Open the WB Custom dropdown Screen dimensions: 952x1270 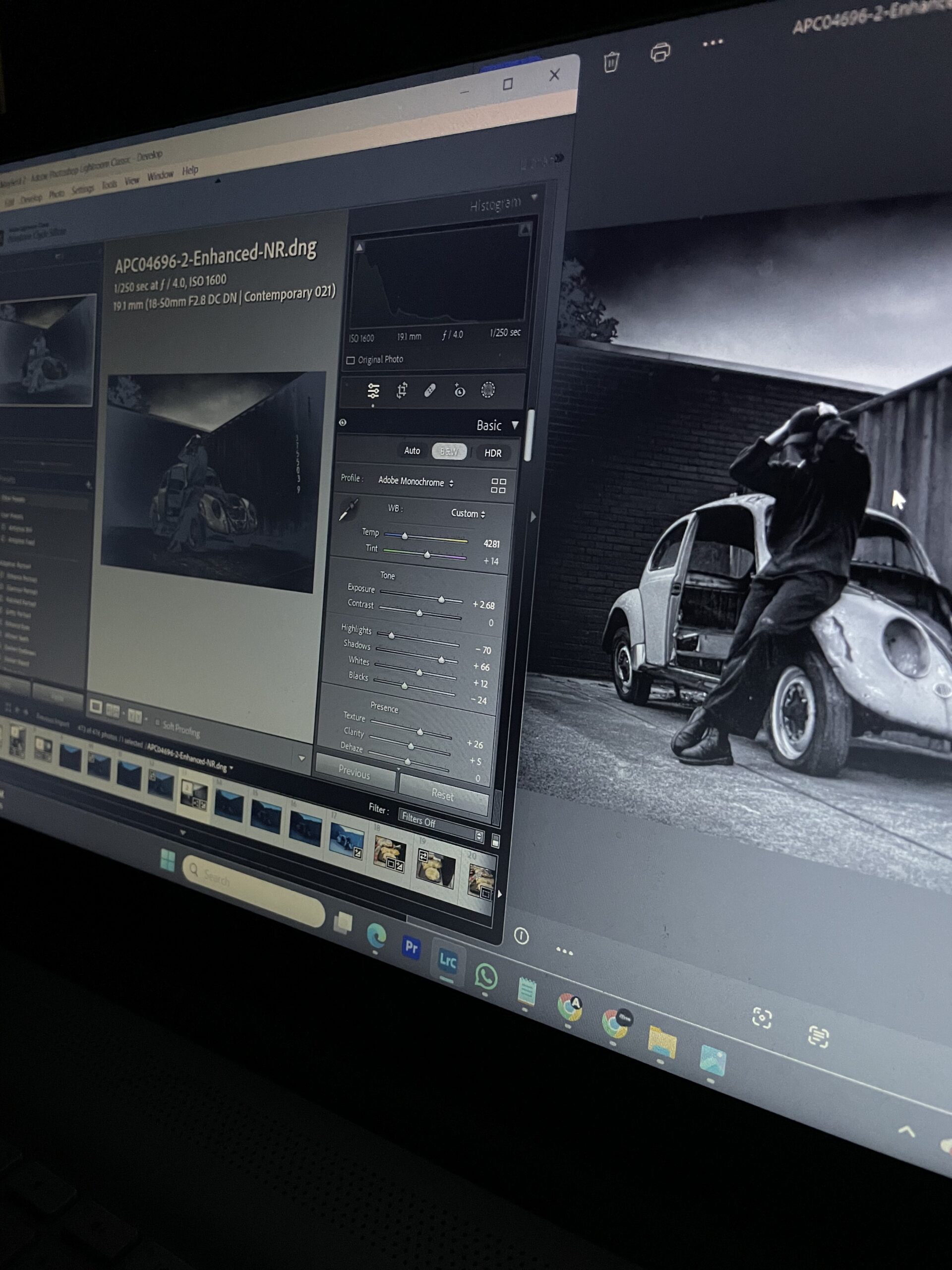[468, 513]
